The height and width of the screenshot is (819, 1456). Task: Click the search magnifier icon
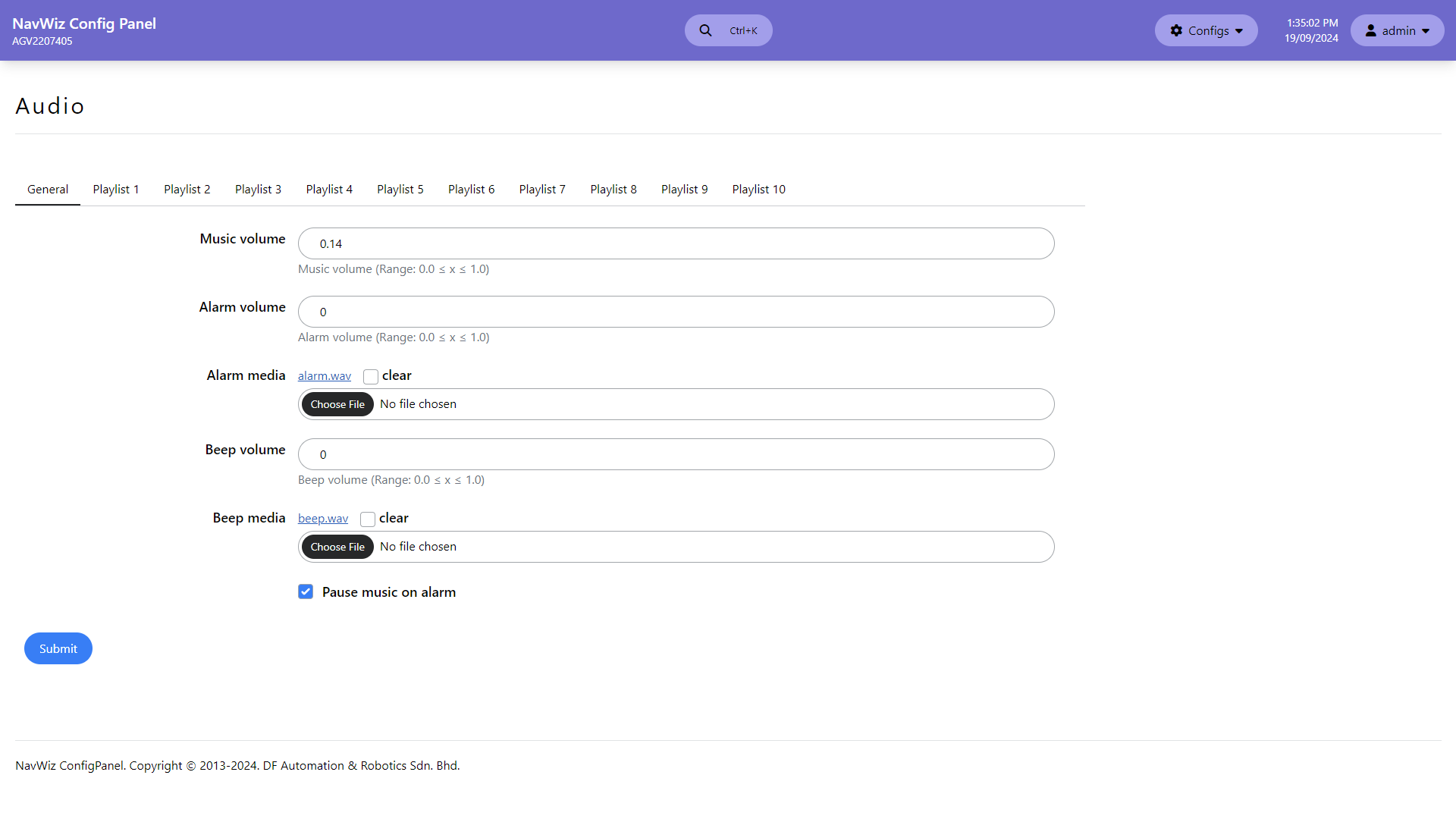pyautogui.click(x=705, y=30)
